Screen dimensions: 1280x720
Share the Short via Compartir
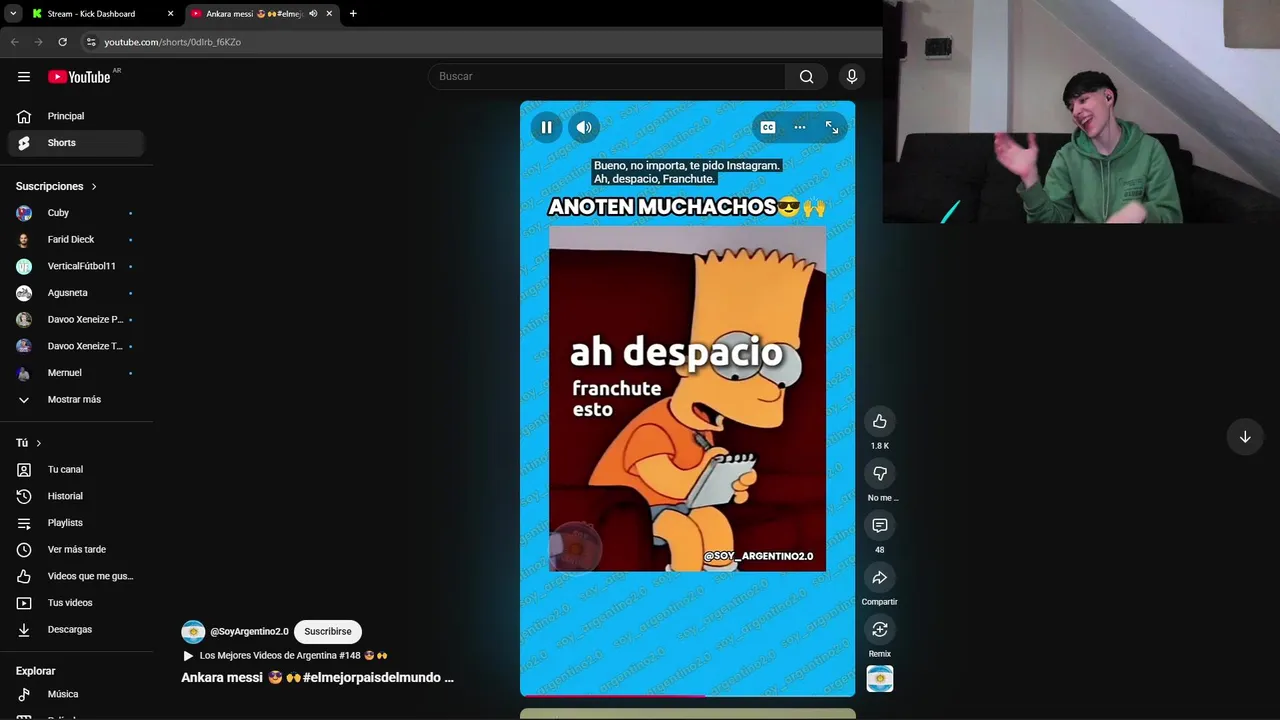880,577
